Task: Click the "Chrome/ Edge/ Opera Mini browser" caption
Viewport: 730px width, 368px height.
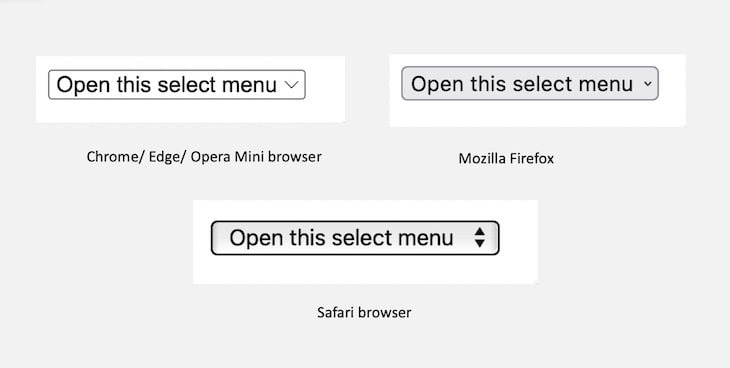Action: pos(204,157)
